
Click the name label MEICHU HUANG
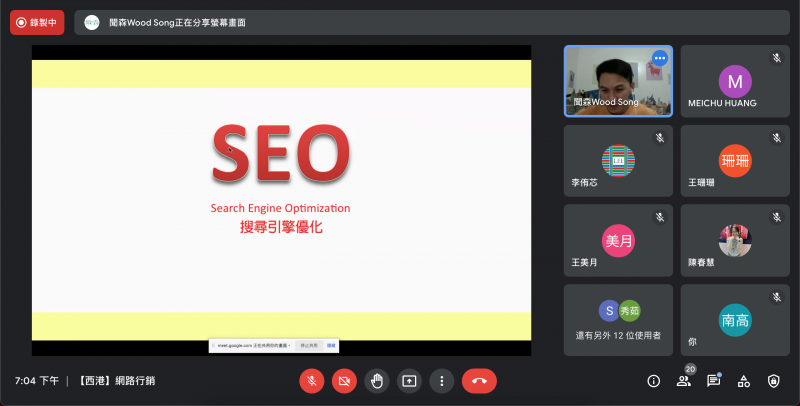click(722, 103)
